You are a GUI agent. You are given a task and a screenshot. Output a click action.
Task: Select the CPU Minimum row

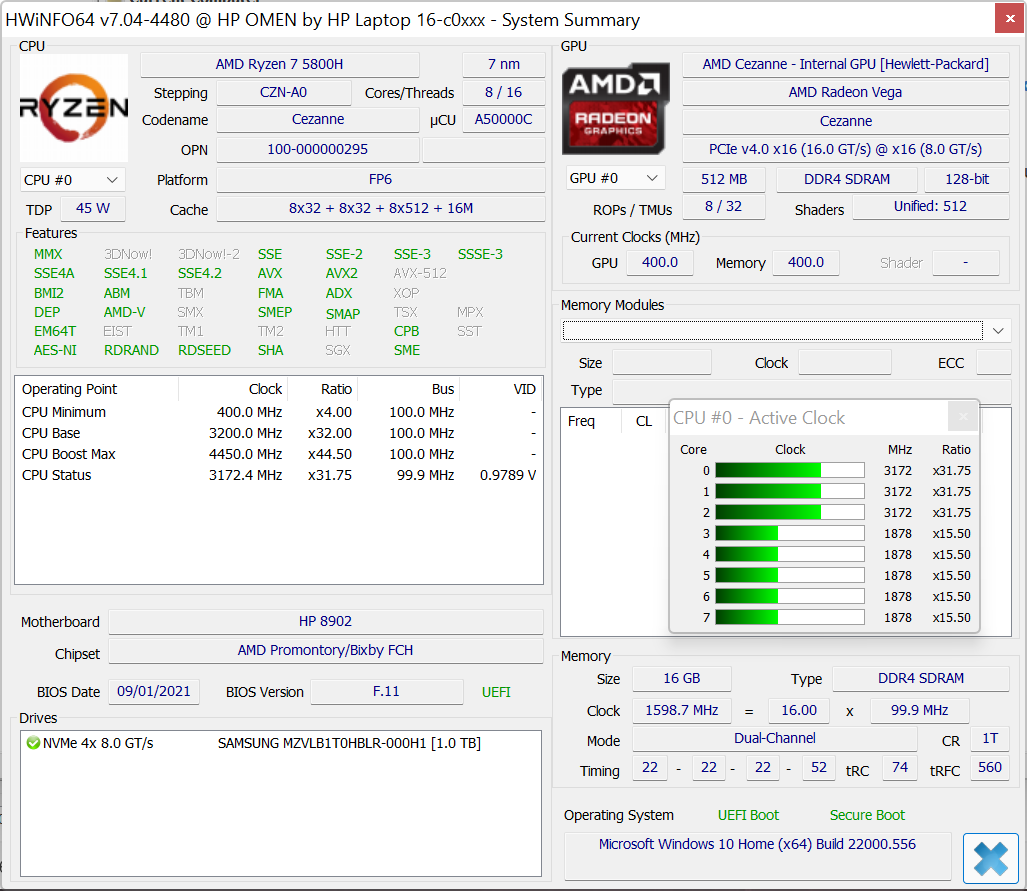[x=279, y=412]
